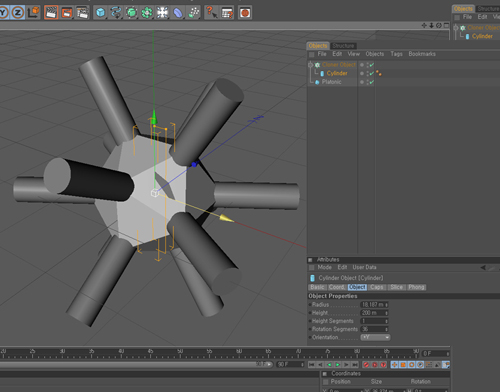Select Cloner Object in main Object Manager
500x392 pixels.
339,65
